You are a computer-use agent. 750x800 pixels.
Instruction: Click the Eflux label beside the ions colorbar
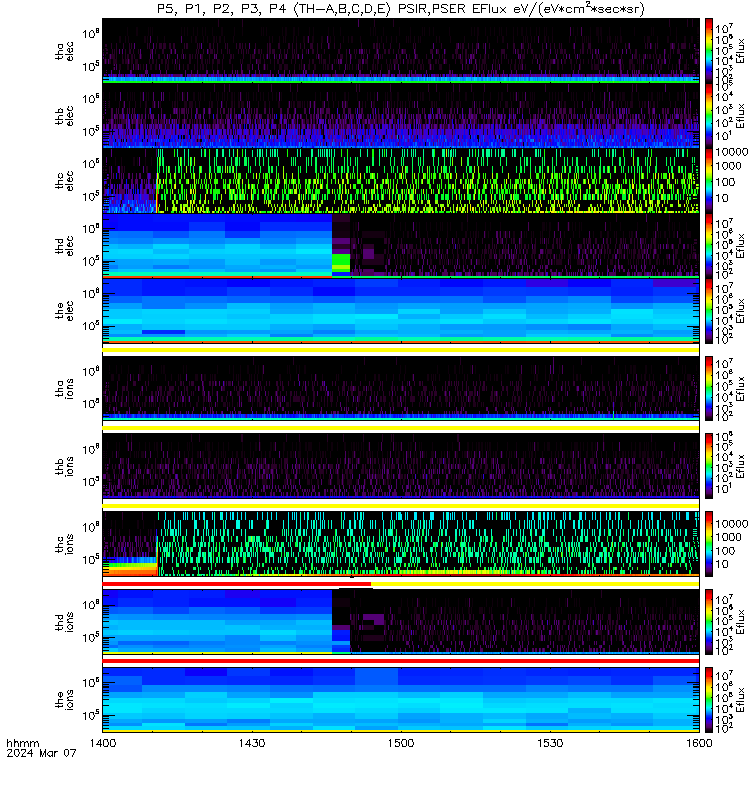tap(741, 699)
